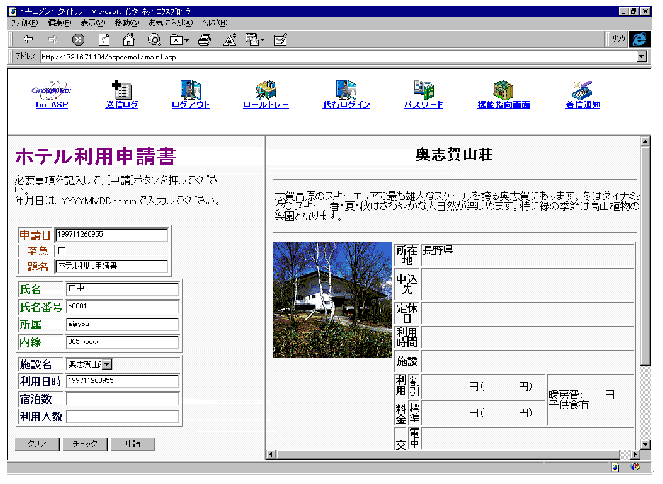This screenshot has width=663, height=484.
Task: Click the チェック (check) button
Action: (85, 444)
